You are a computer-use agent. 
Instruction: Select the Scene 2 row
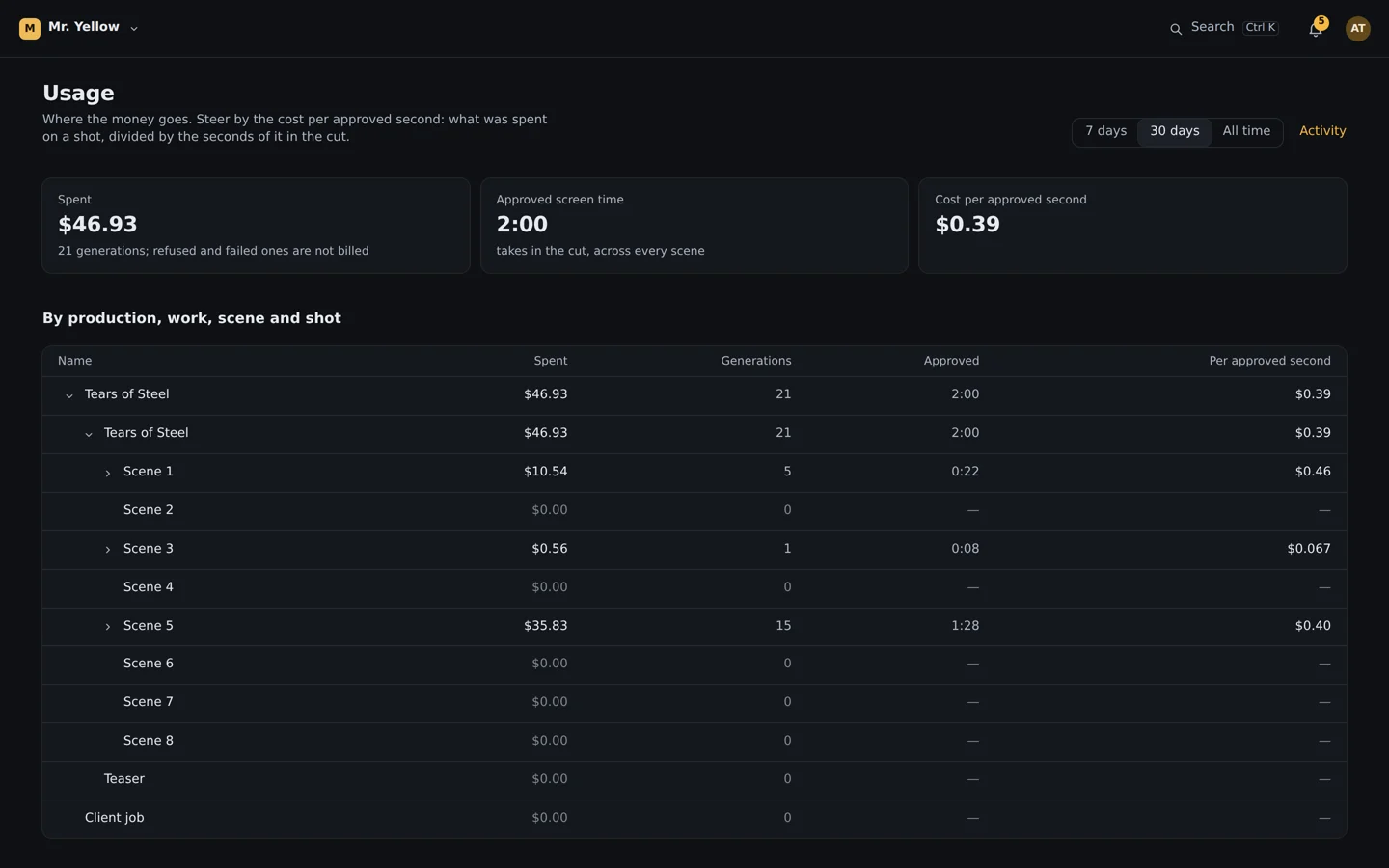pyautogui.click(x=694, y=511)
